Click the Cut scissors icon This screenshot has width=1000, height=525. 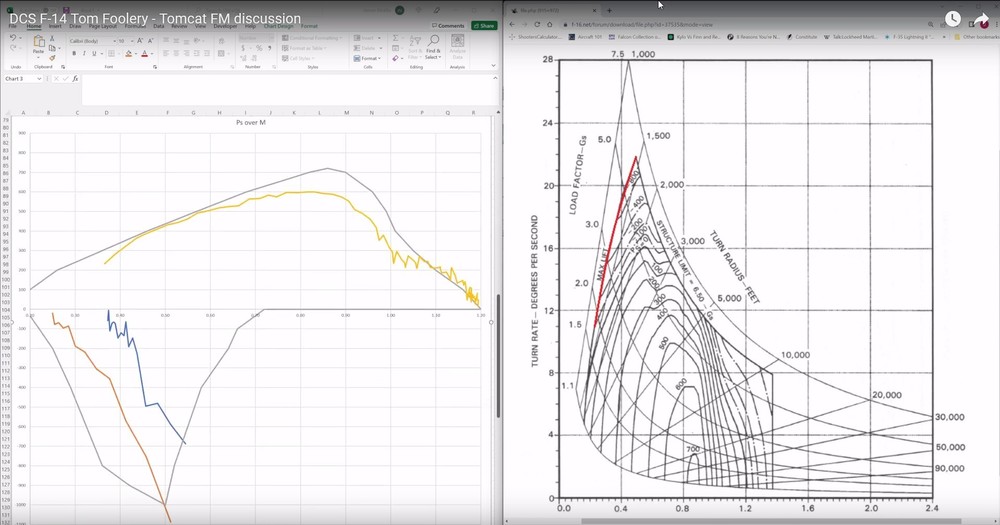pos(52,39)
